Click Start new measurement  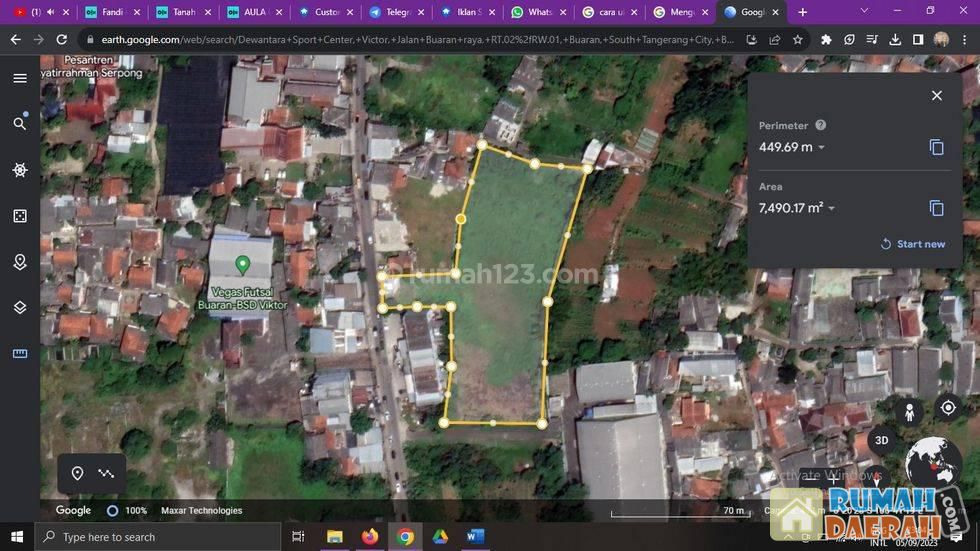pos(912,244)
